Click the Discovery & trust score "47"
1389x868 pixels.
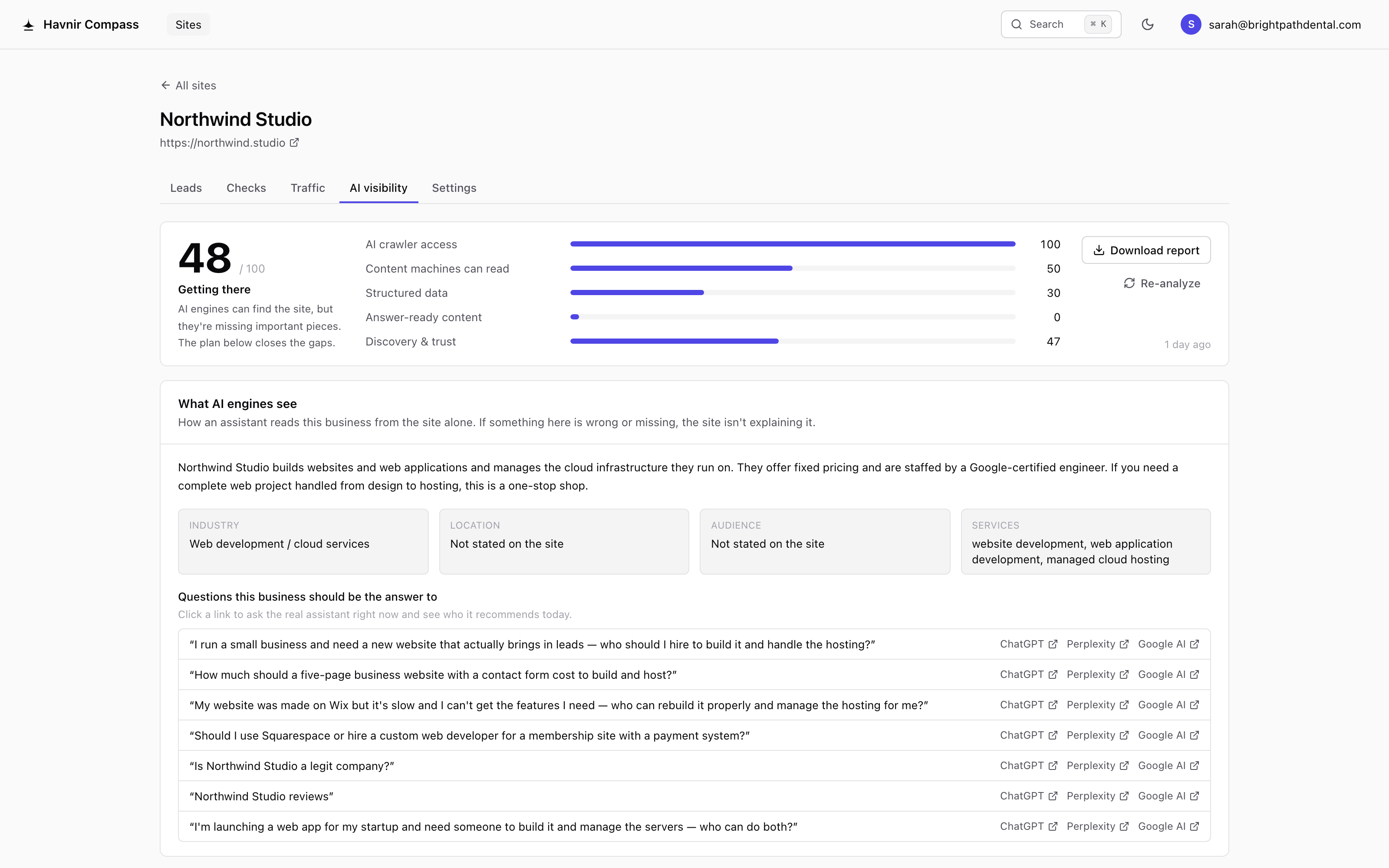(x=1053, y=342)
